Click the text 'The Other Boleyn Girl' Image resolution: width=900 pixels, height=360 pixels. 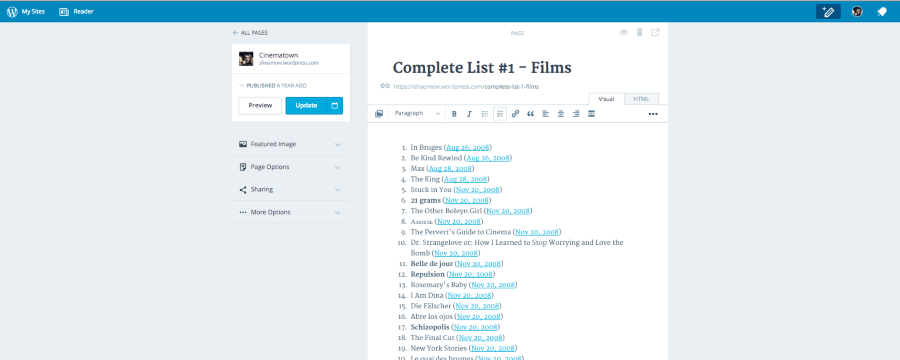point(445,211)
